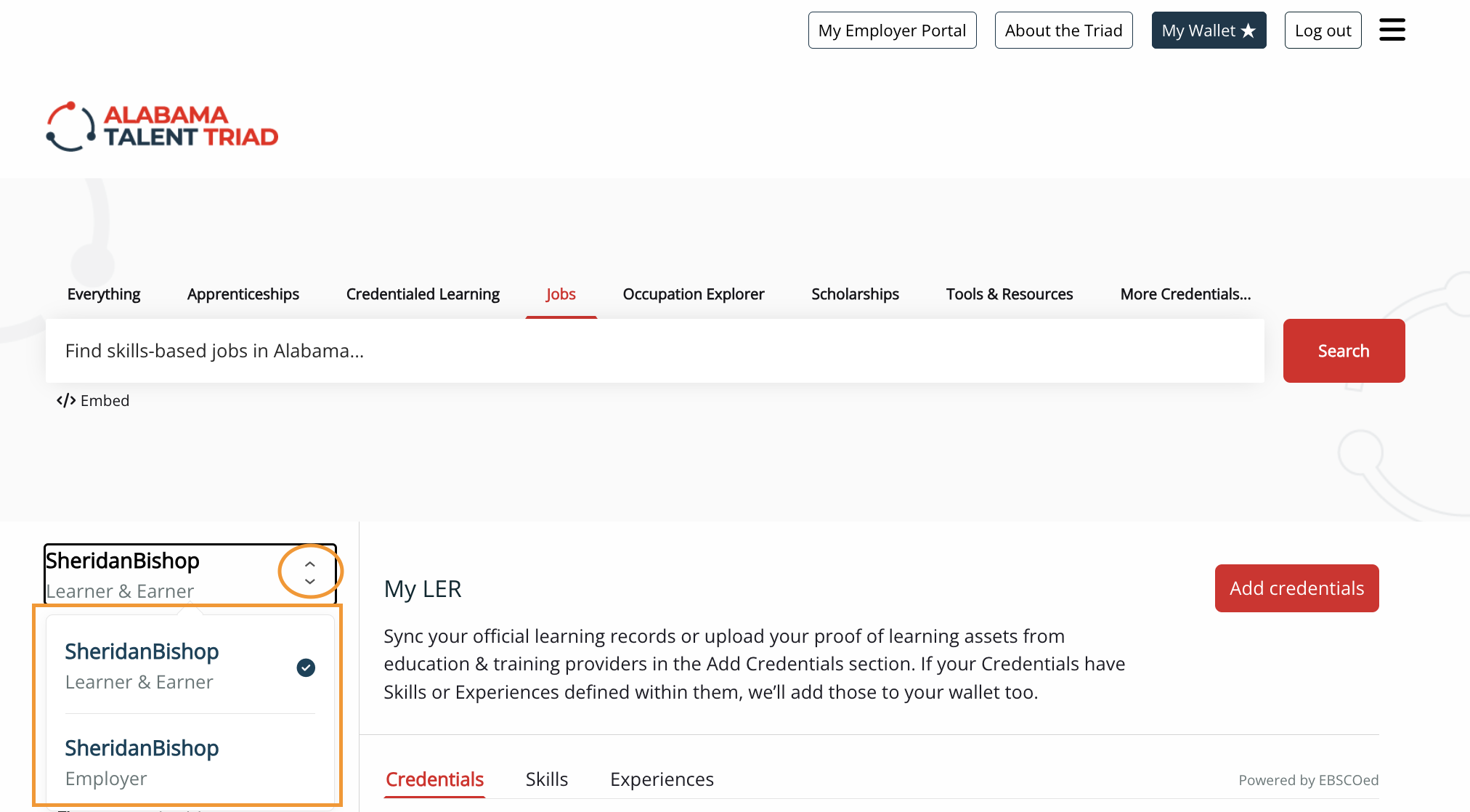
Task: Focus the Find skills-based jobs search field
Action: [654, 351]
